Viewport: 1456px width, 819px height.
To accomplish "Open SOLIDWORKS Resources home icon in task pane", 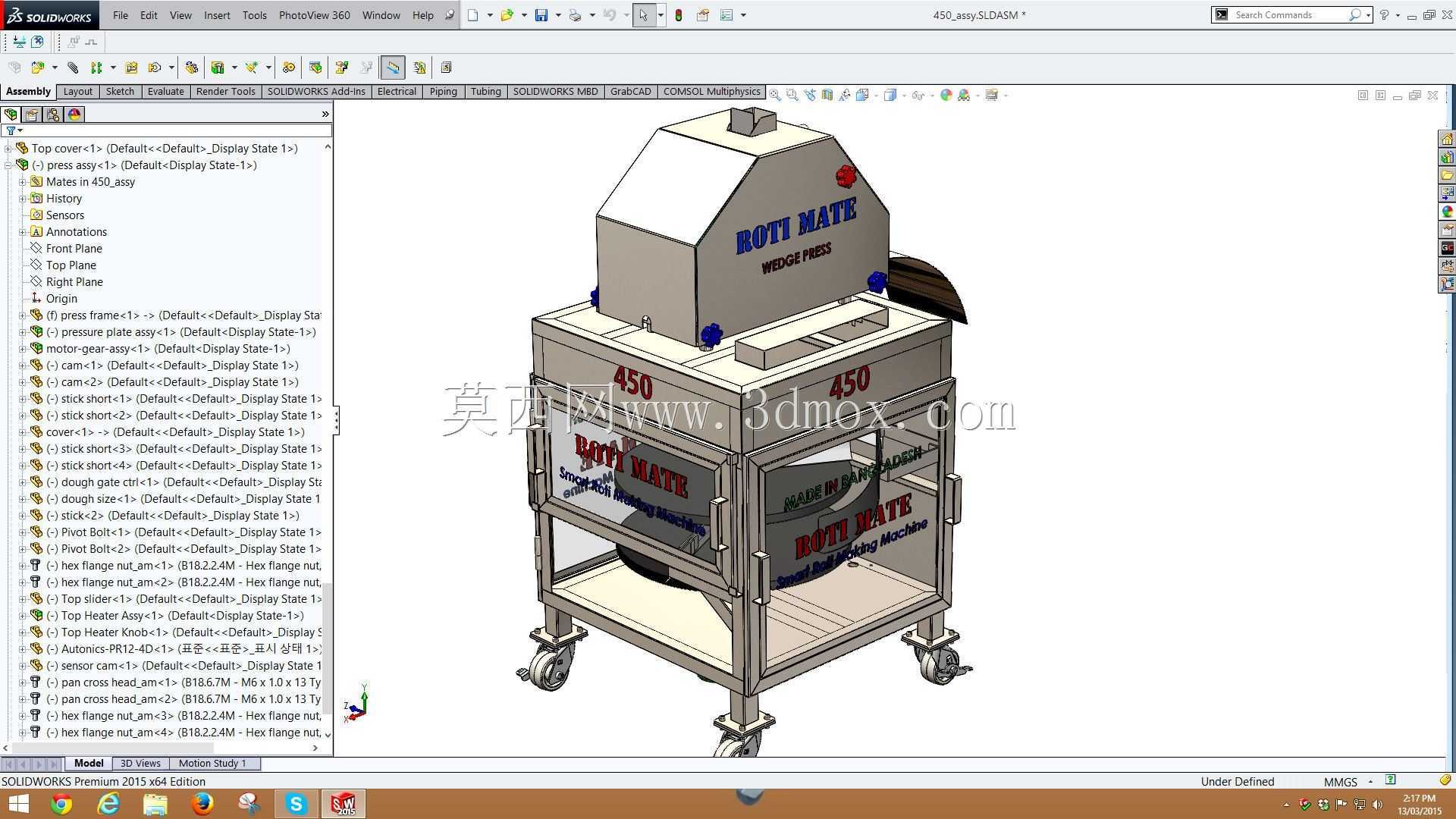I will click(1447, 139).
